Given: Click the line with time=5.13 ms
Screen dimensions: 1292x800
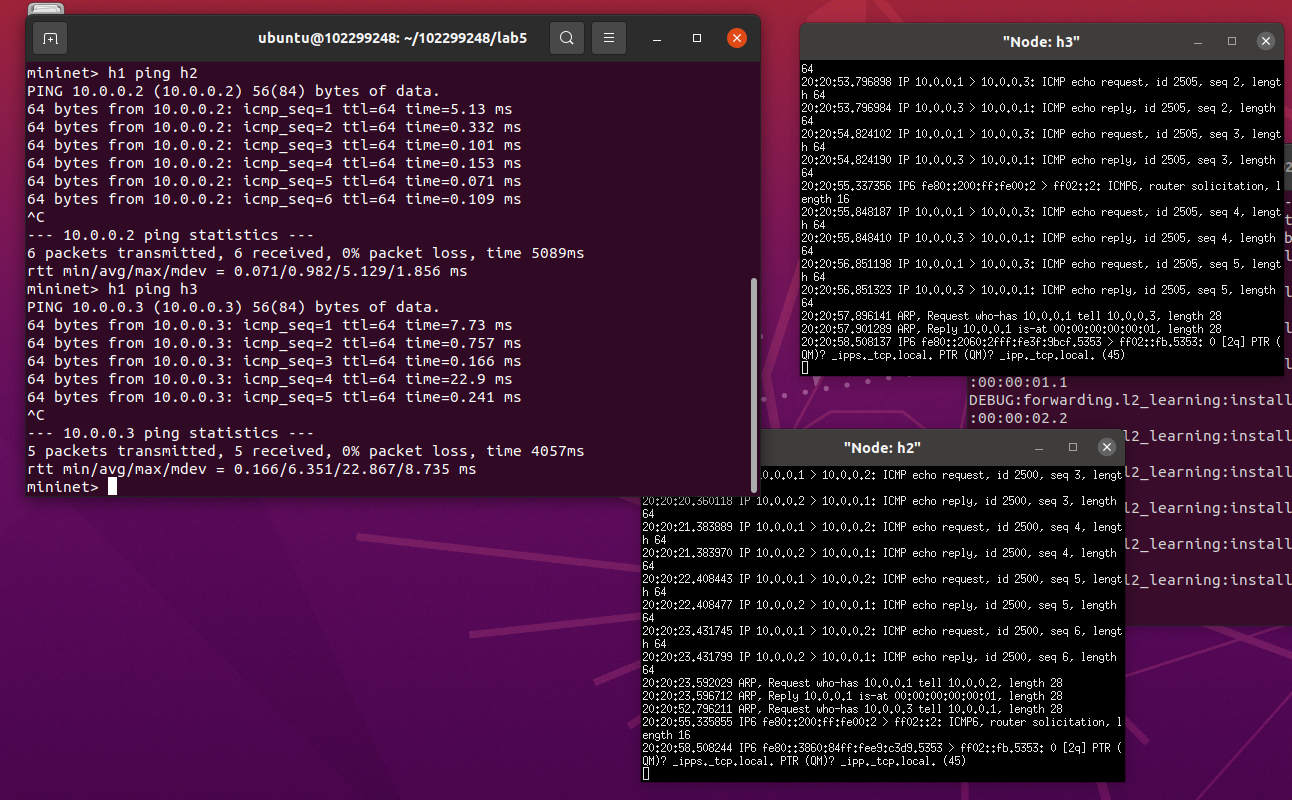Looking at the screenshot, I should tap(270, 109).
